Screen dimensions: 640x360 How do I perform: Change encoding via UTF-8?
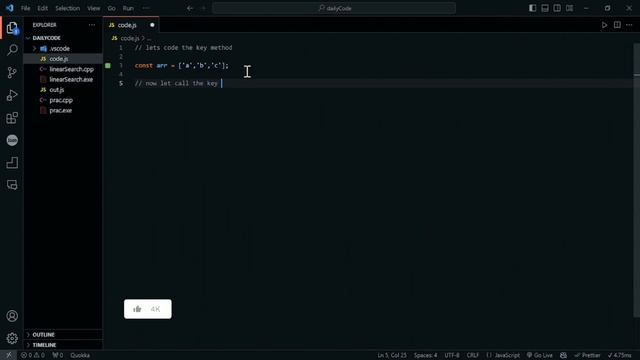point(452,355)
